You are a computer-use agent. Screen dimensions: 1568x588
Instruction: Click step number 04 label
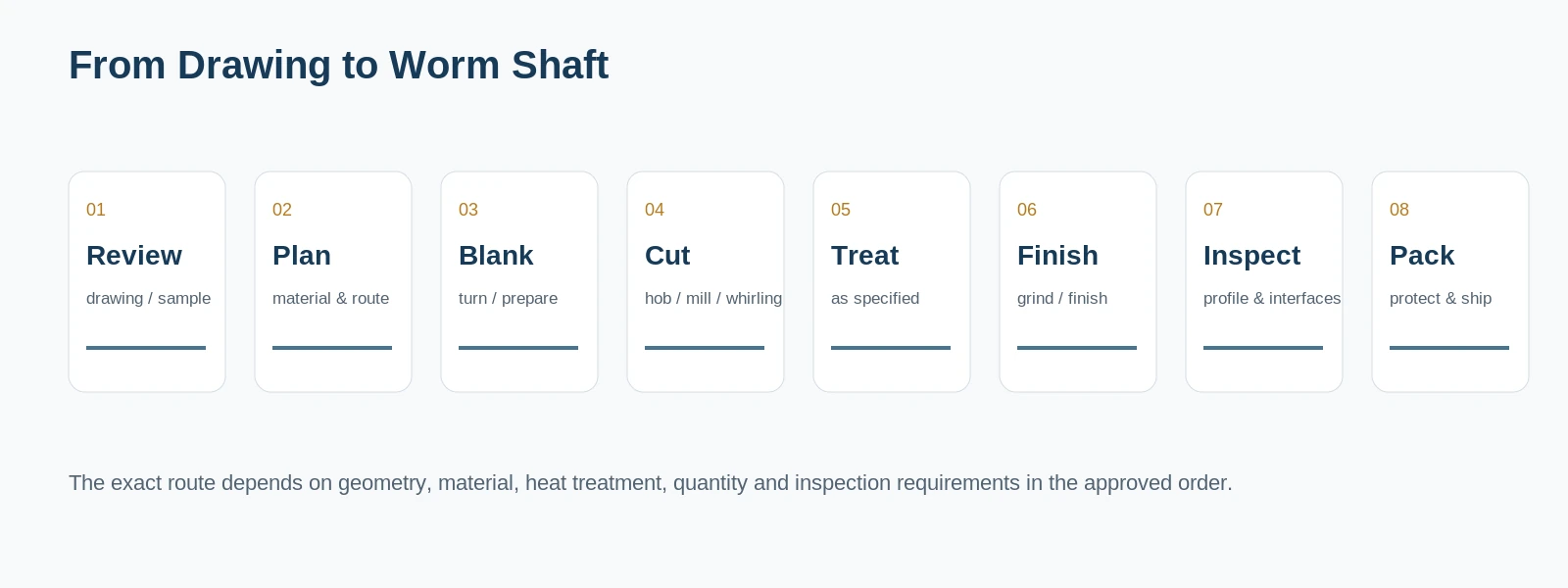655,210
